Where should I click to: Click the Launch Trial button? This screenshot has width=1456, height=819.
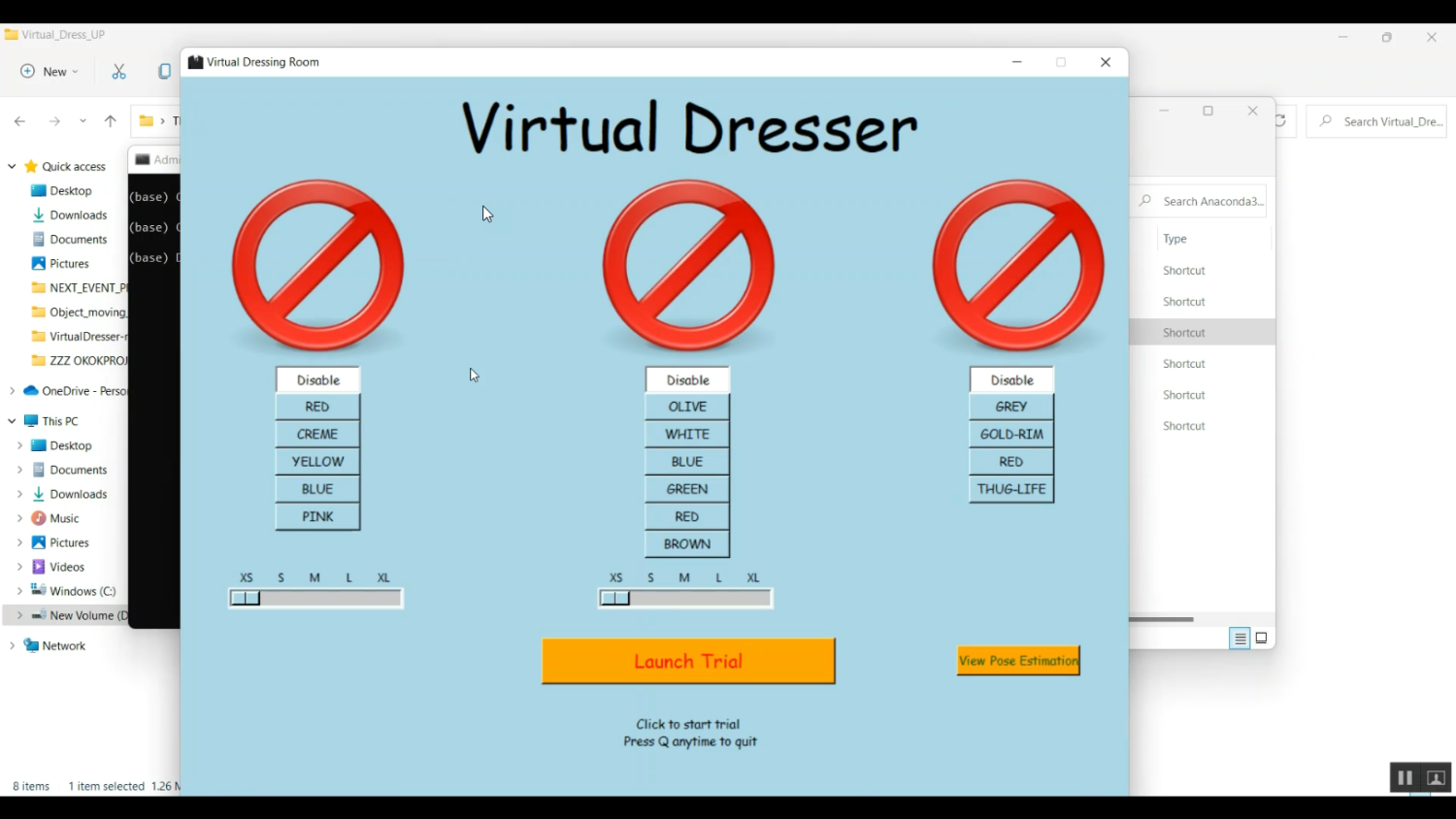[x=688, y=661]
